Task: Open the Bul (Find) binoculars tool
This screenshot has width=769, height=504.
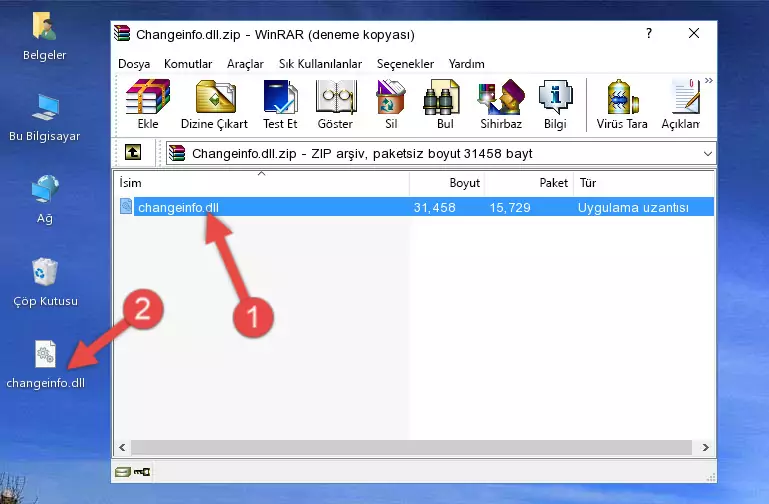Action: pyautogui.click(x=445, y=104)
